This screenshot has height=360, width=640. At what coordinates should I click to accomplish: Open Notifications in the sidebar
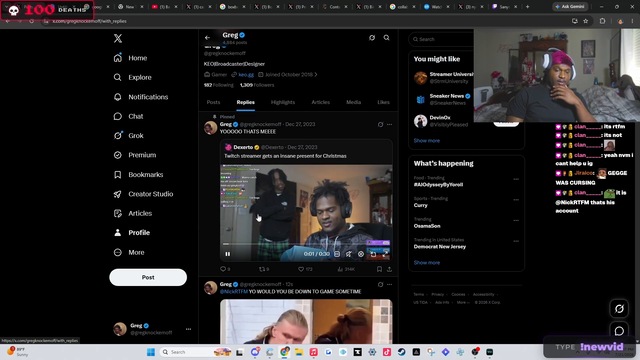pos(141,97)
